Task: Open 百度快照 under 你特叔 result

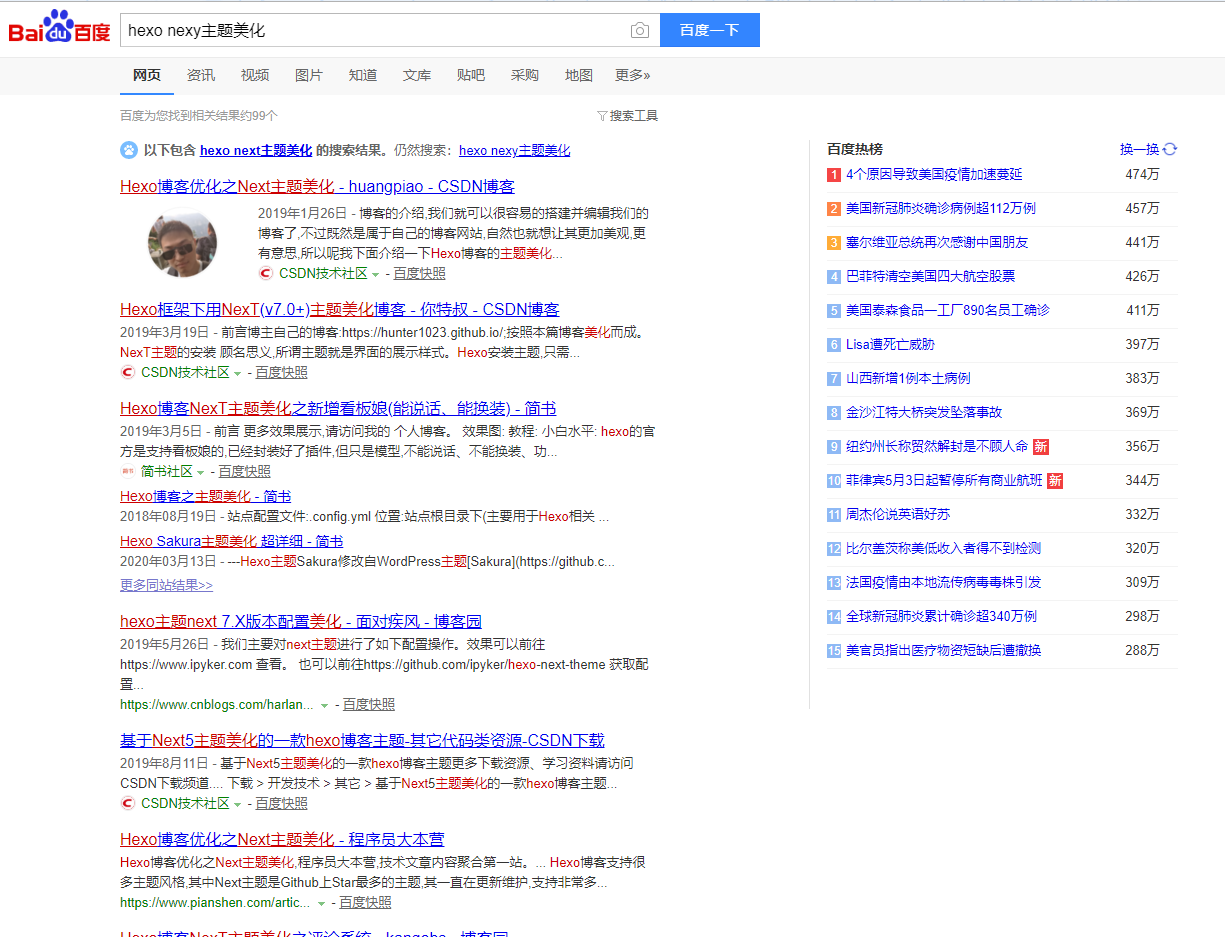Action: pos(281,372)
